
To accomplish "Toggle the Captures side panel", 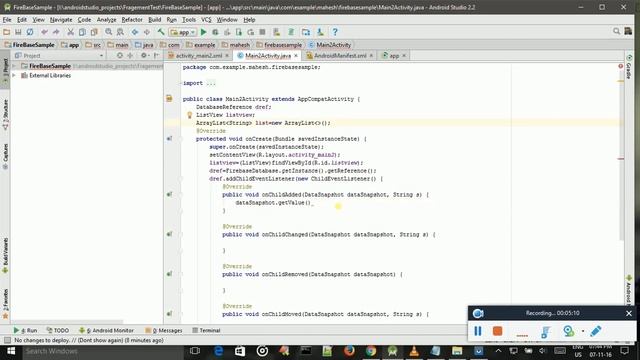I will (x=5, y=157).
